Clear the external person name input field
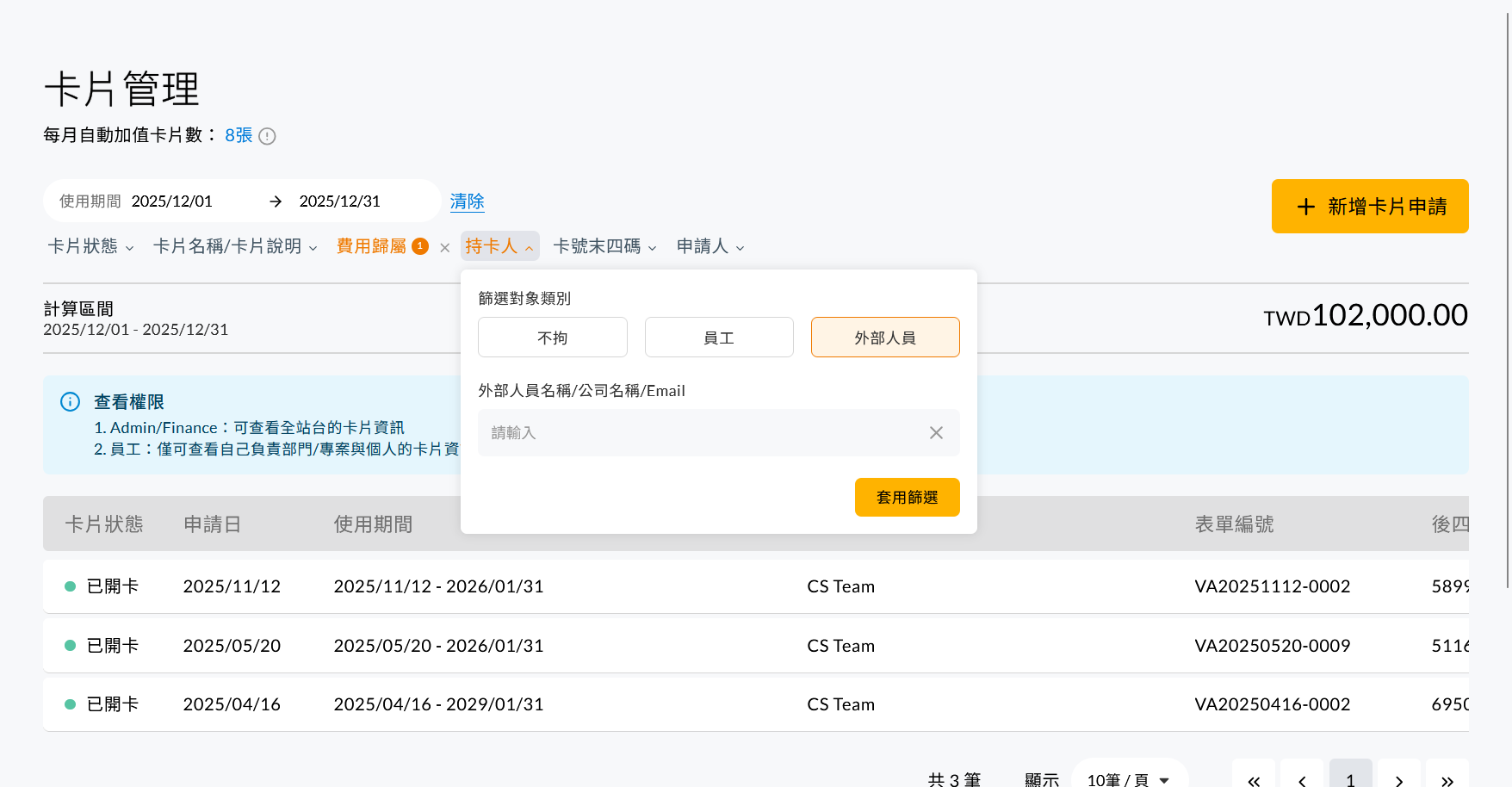1512x787 pixels. tap(936, 432)
